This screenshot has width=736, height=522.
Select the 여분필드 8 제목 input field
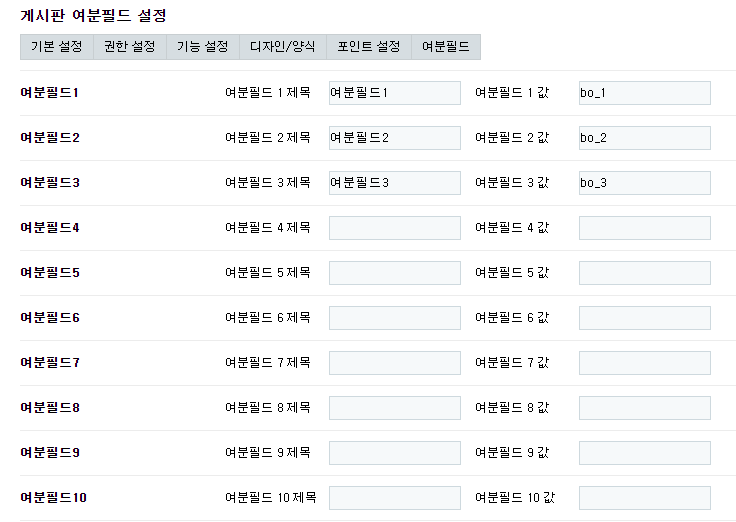click(394, 408)
